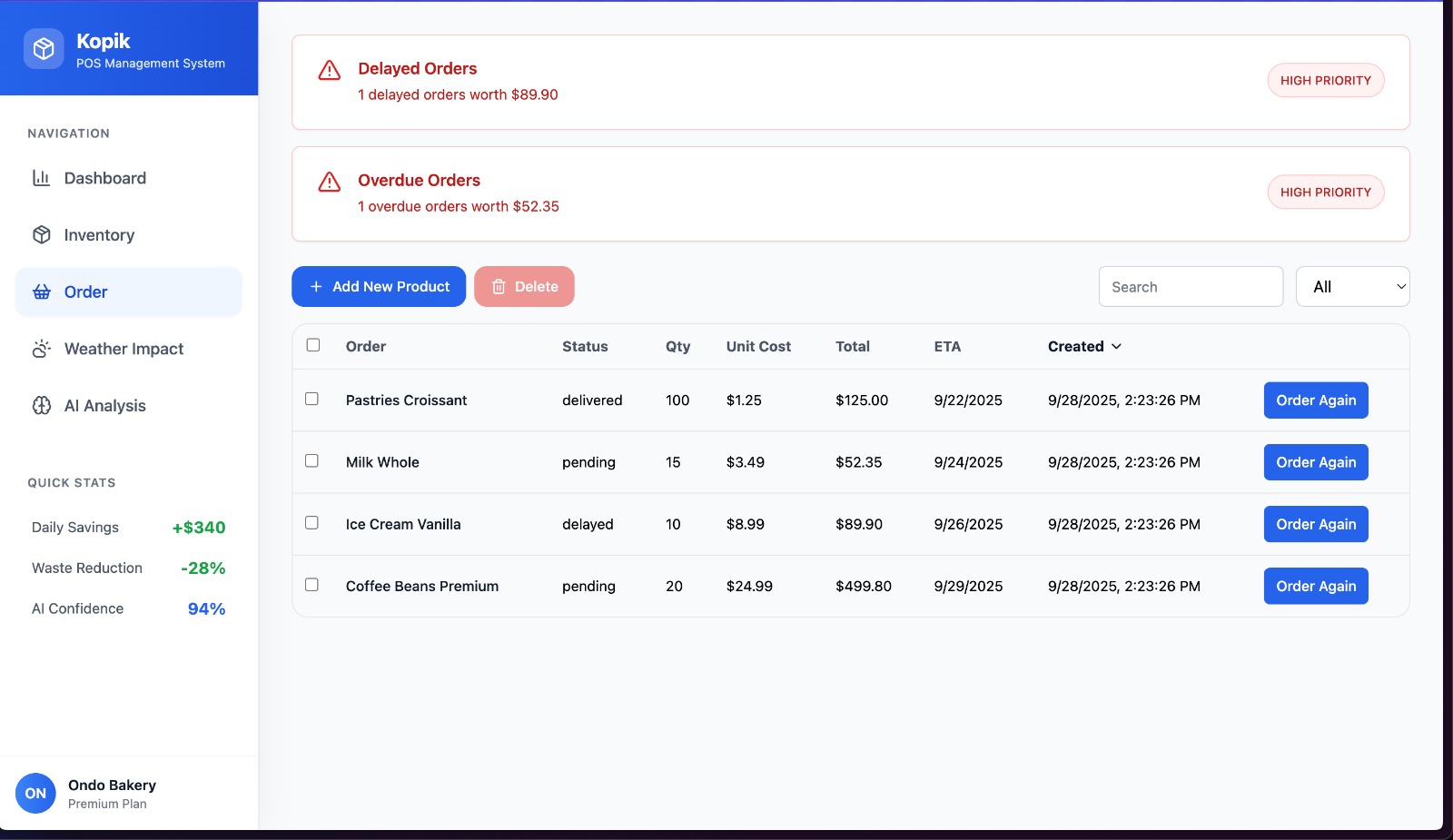Click the ON avatar for Ondo Bakery
The width and height of the screenshot is (1453, 840).
35,794
